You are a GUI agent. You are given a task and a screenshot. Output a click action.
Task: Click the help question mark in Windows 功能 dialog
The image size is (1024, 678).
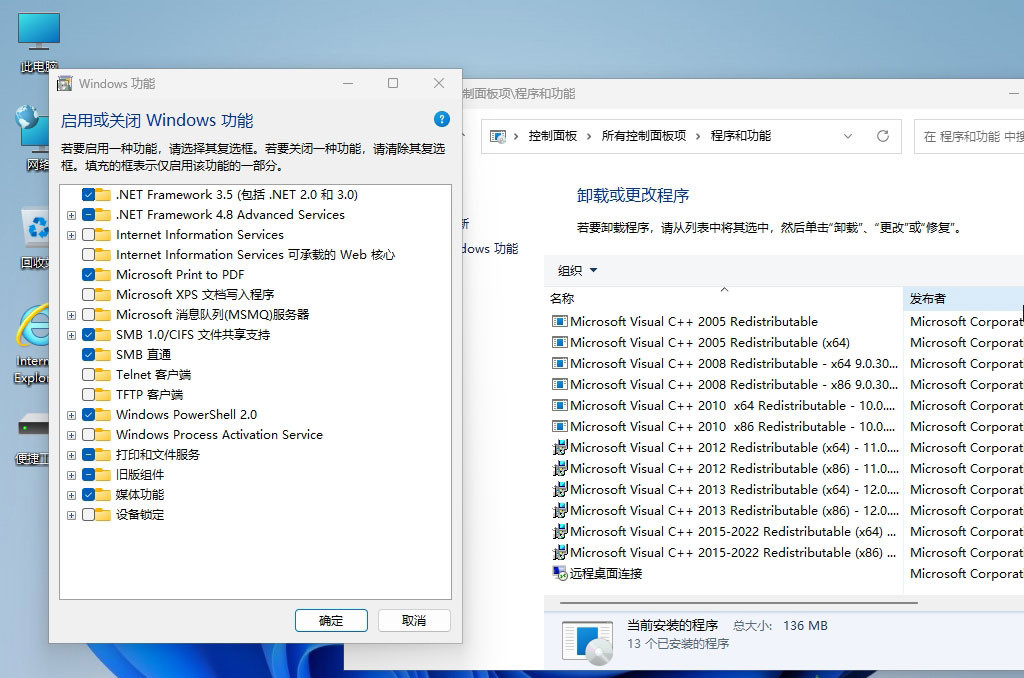441,118
